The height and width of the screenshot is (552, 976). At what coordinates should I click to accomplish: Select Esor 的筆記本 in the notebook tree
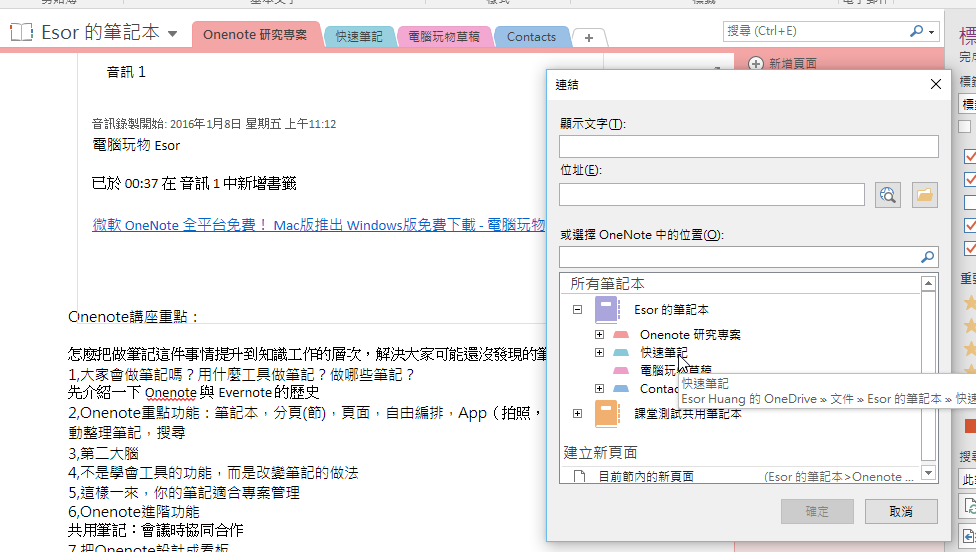[x=671, y=310]
